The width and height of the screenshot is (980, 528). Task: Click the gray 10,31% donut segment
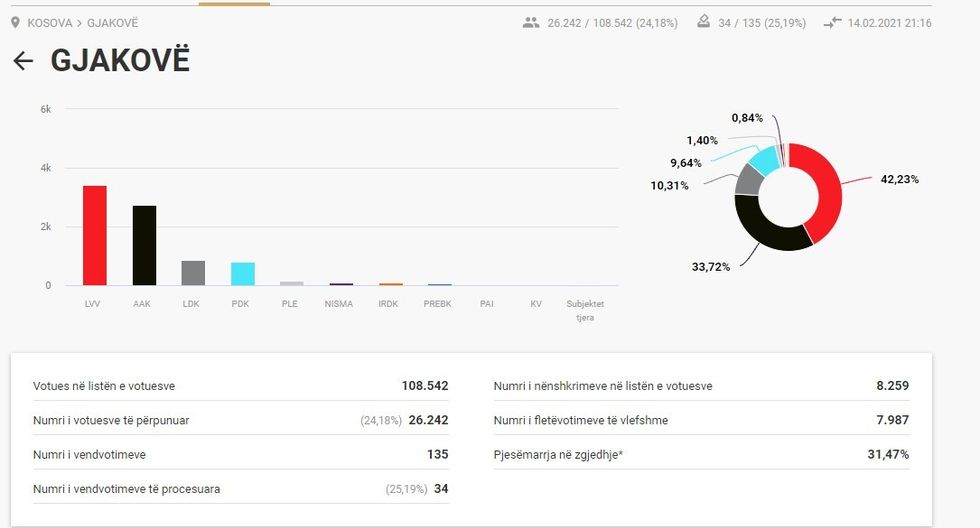[747, 180]
